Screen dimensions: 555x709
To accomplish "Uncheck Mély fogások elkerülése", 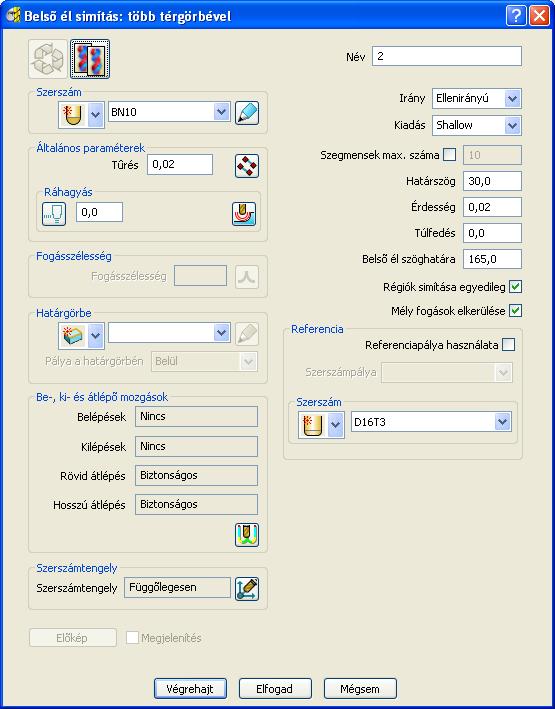I will (x=515, y=311).
